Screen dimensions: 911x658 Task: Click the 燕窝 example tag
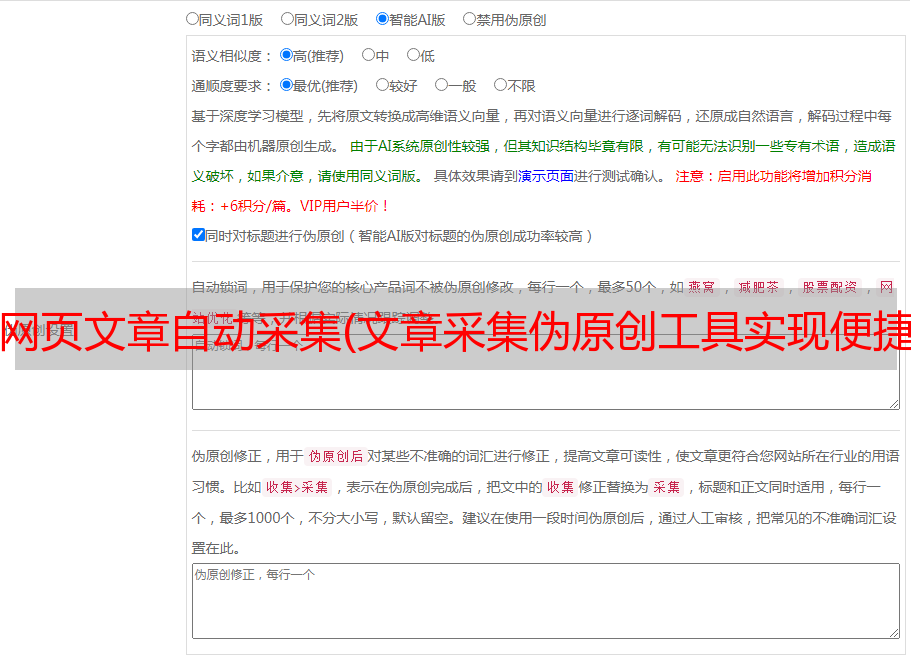701,287
